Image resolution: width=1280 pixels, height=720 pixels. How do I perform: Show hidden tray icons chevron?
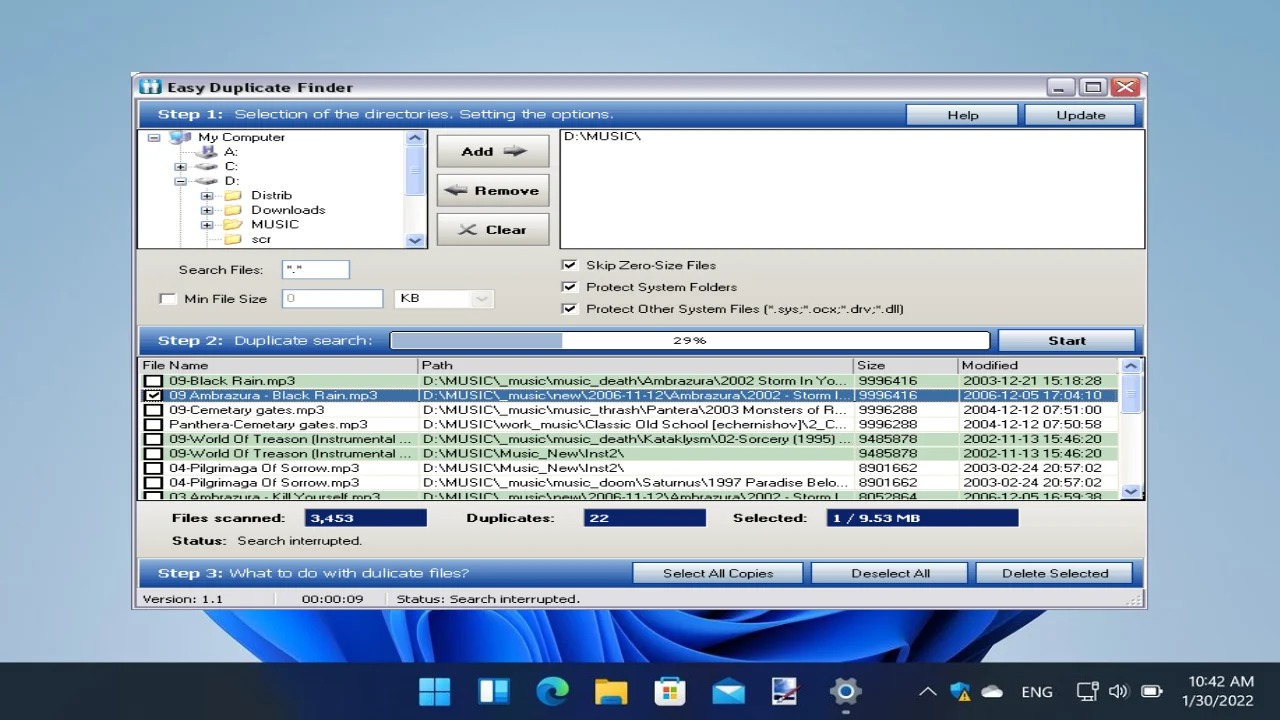928,691
